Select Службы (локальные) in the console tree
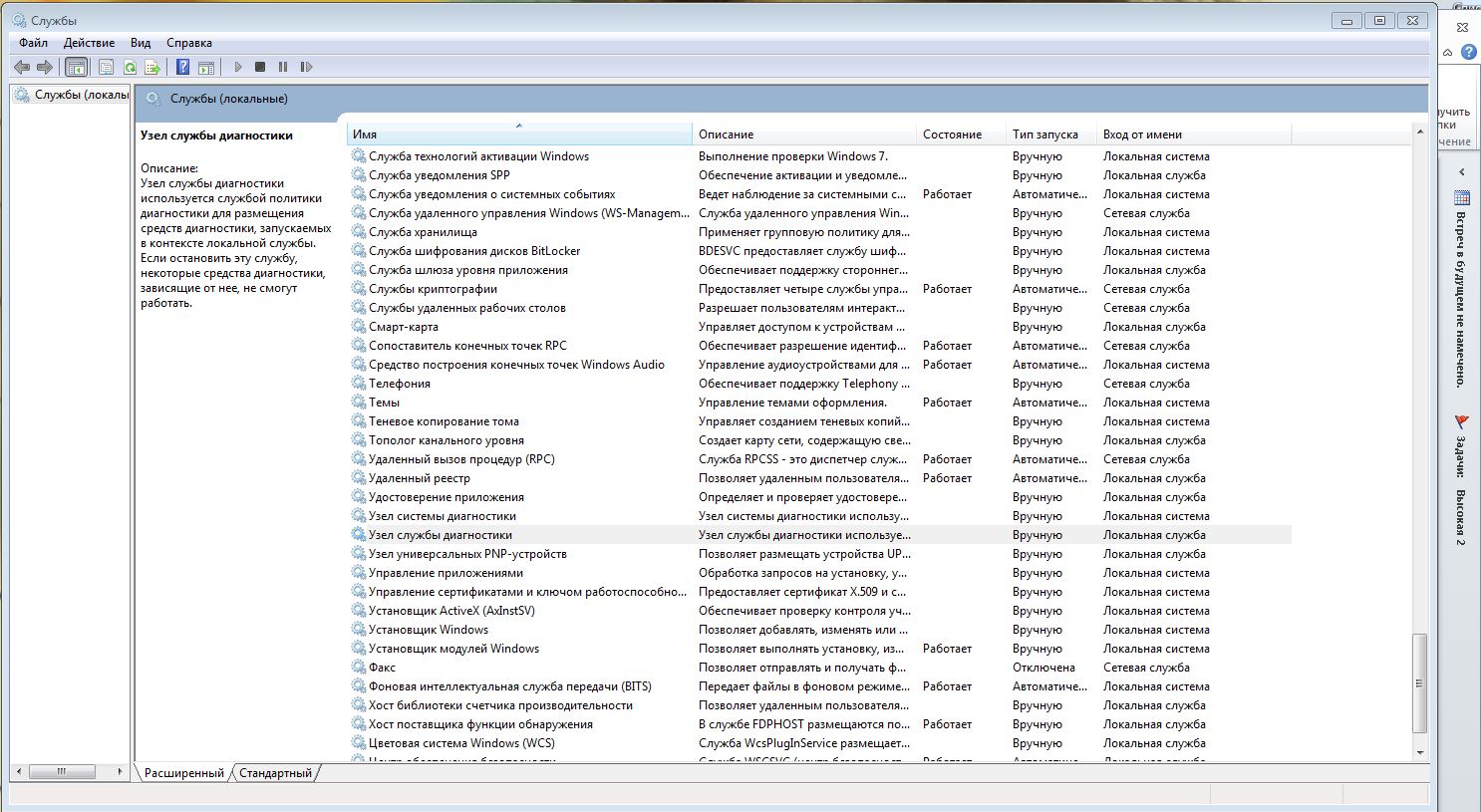The height and width of the screenshot is (812, 1481). pyautogui.click(x=81, y=95)
